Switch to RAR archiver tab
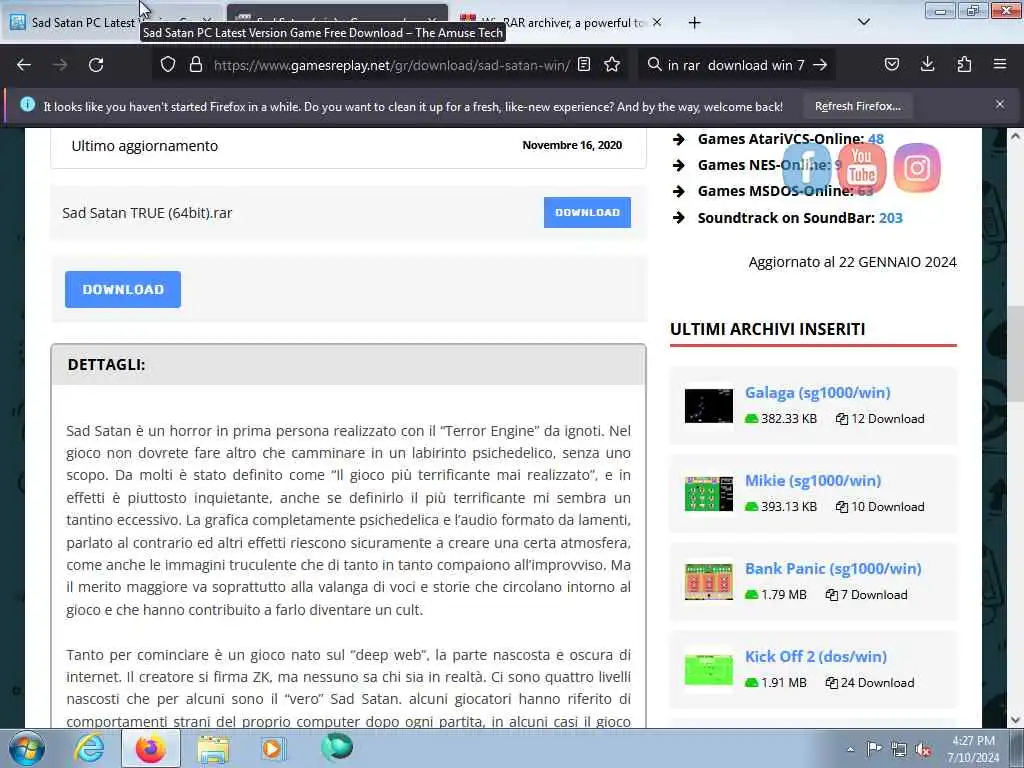Screen dimensions: 1024x768 click(x=562, y=23)
